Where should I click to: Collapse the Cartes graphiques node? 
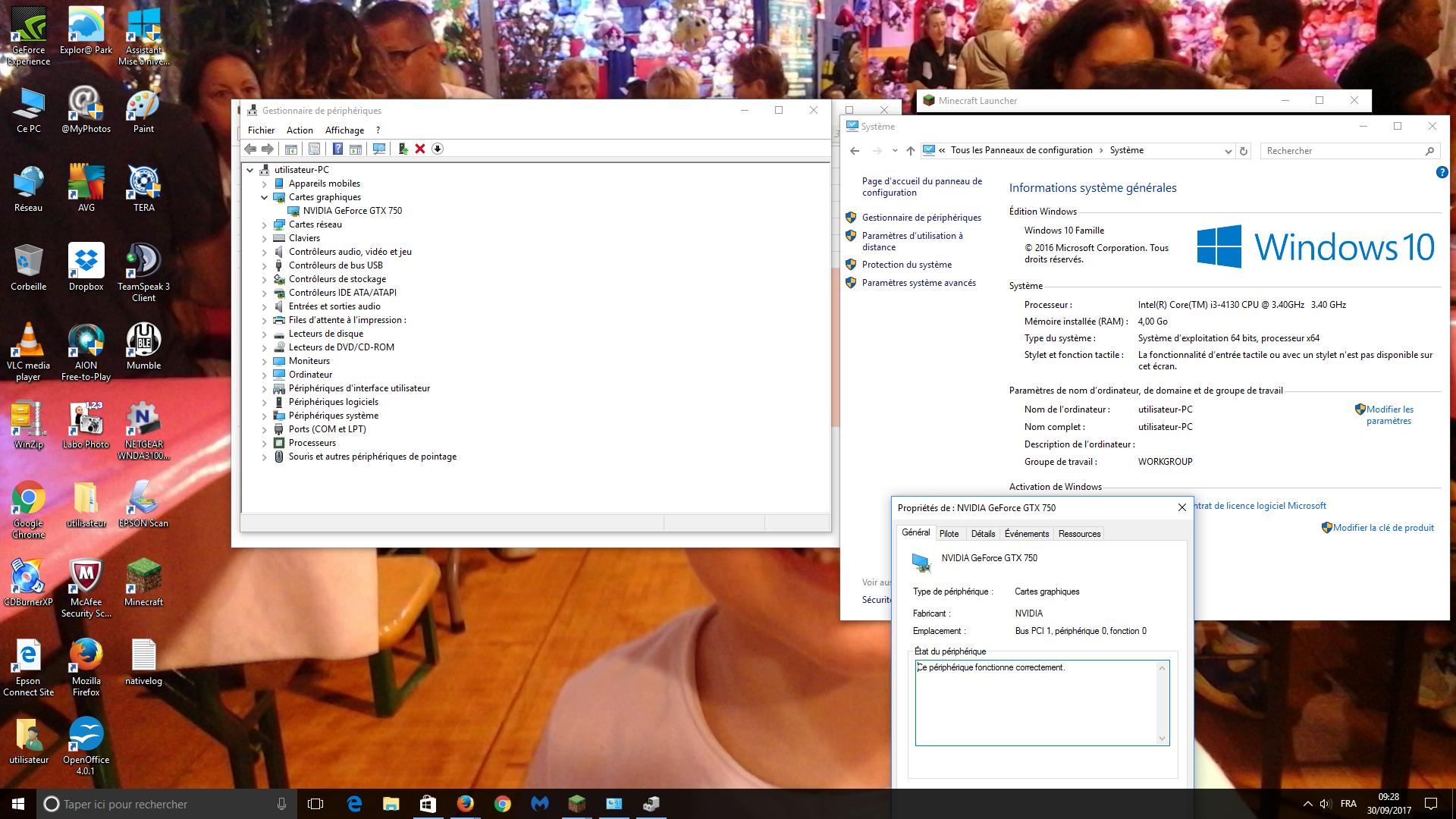pyautogui.click(x=264, y=197)
